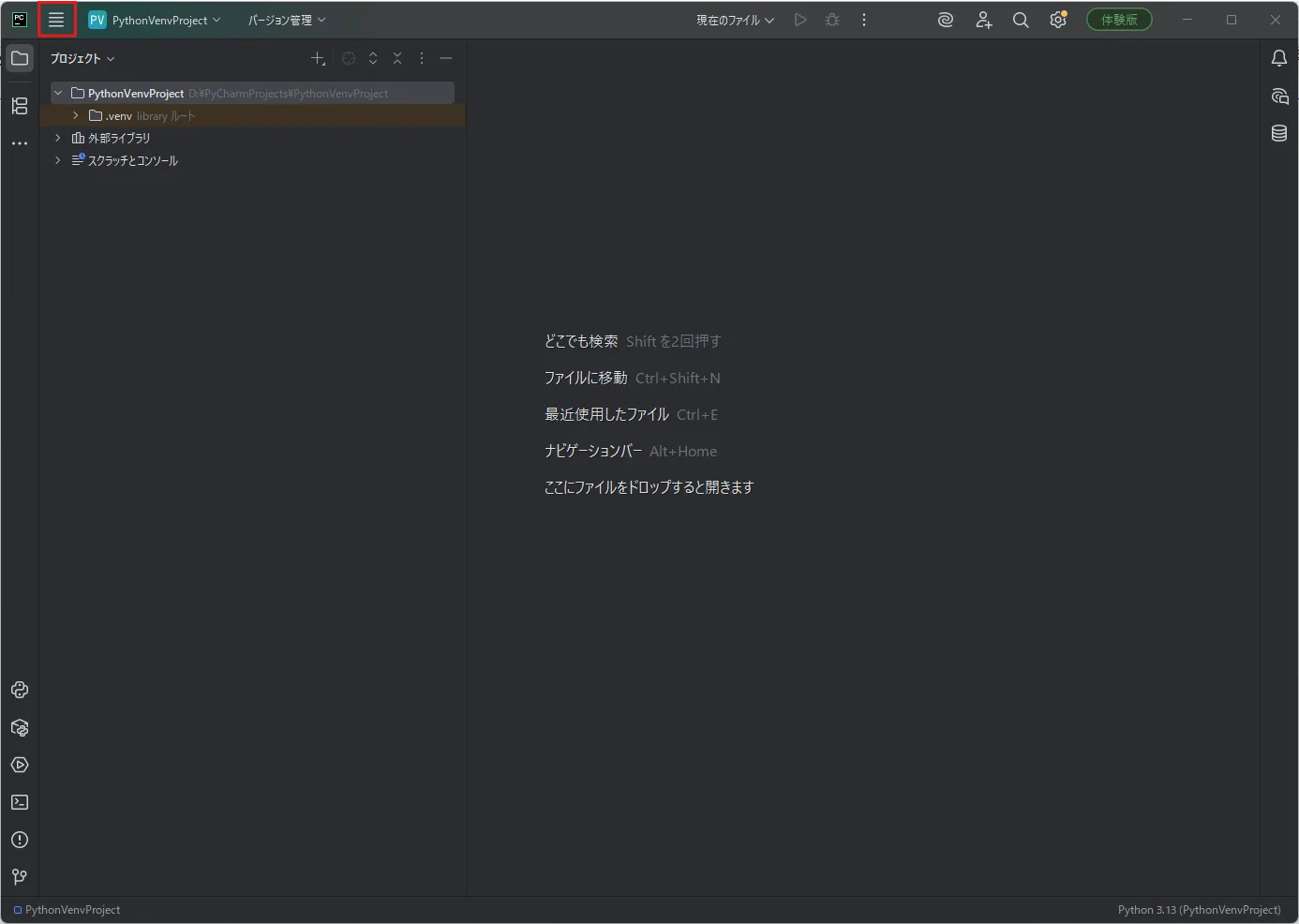The height and width of the screenshot is (924, 1299).
Task: Open the Notifications bell icon
Action: [1279, 58]
